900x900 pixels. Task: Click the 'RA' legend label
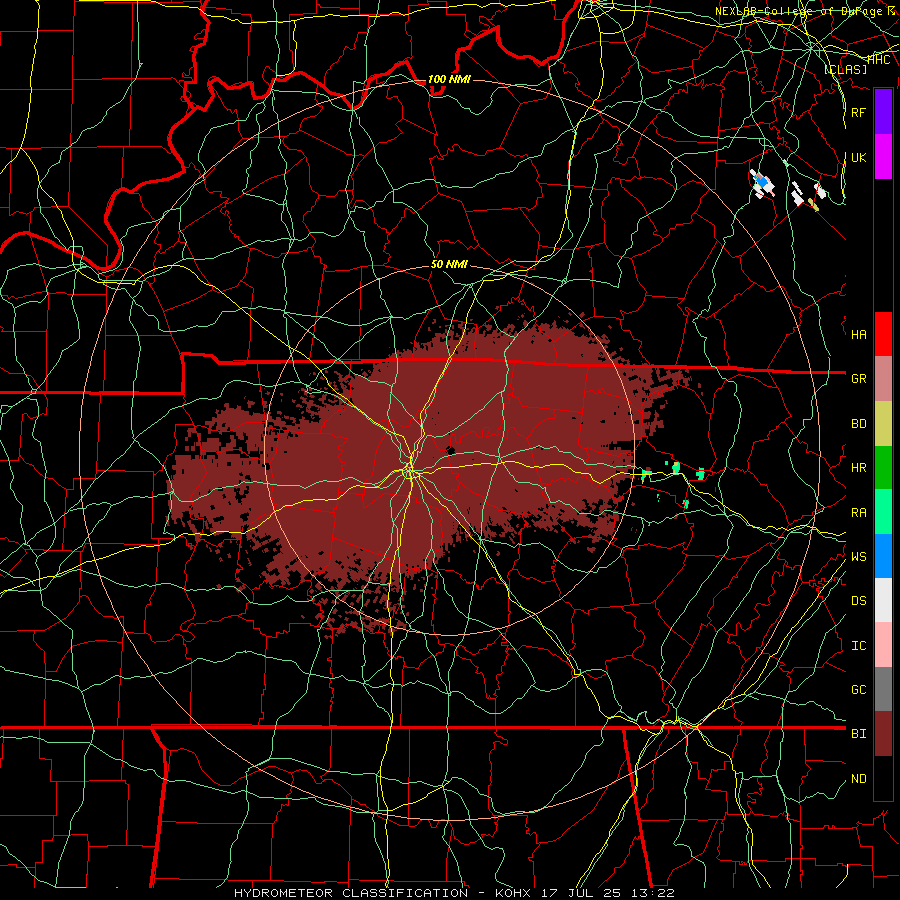(x=859, y=513)
